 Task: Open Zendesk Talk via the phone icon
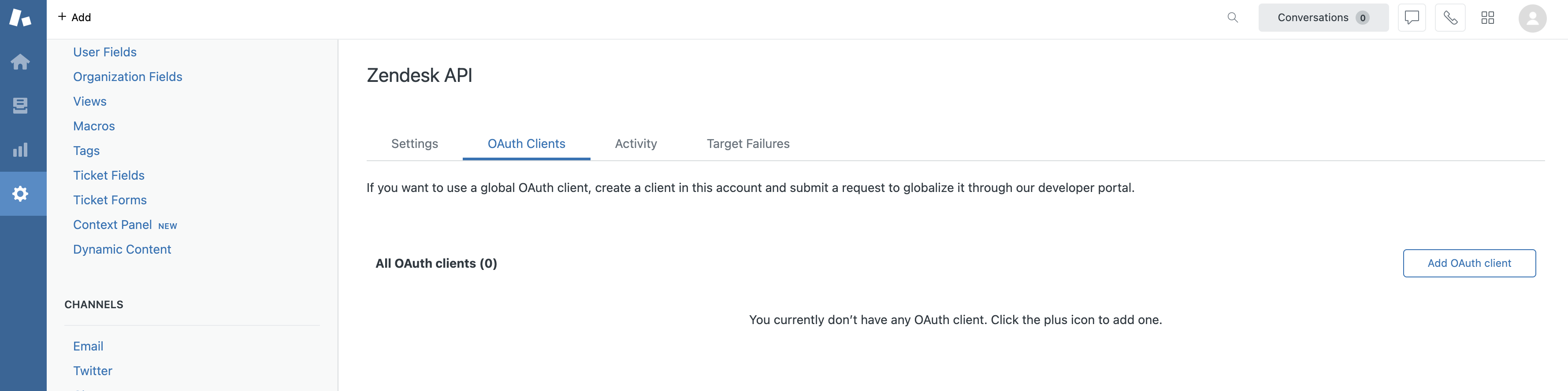1450,17
